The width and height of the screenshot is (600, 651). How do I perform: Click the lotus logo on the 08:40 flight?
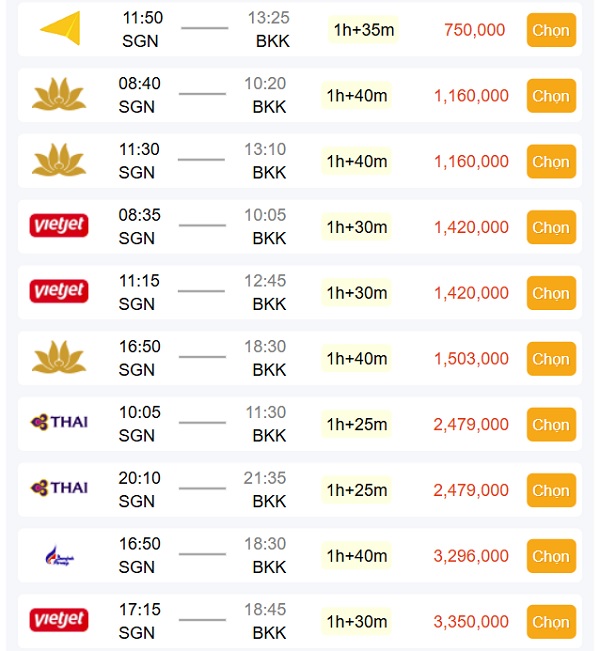point(60,95)
